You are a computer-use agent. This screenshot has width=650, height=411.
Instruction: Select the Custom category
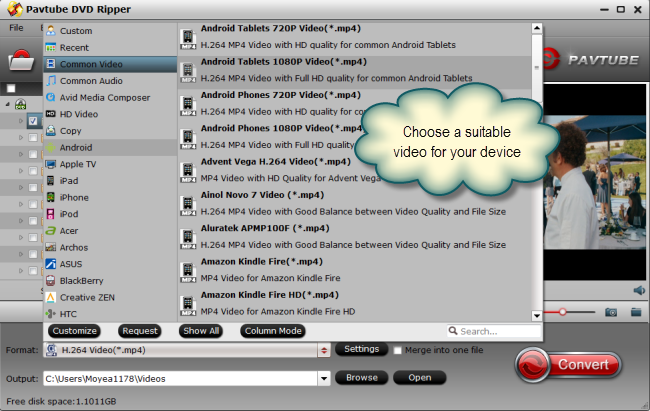110,31
